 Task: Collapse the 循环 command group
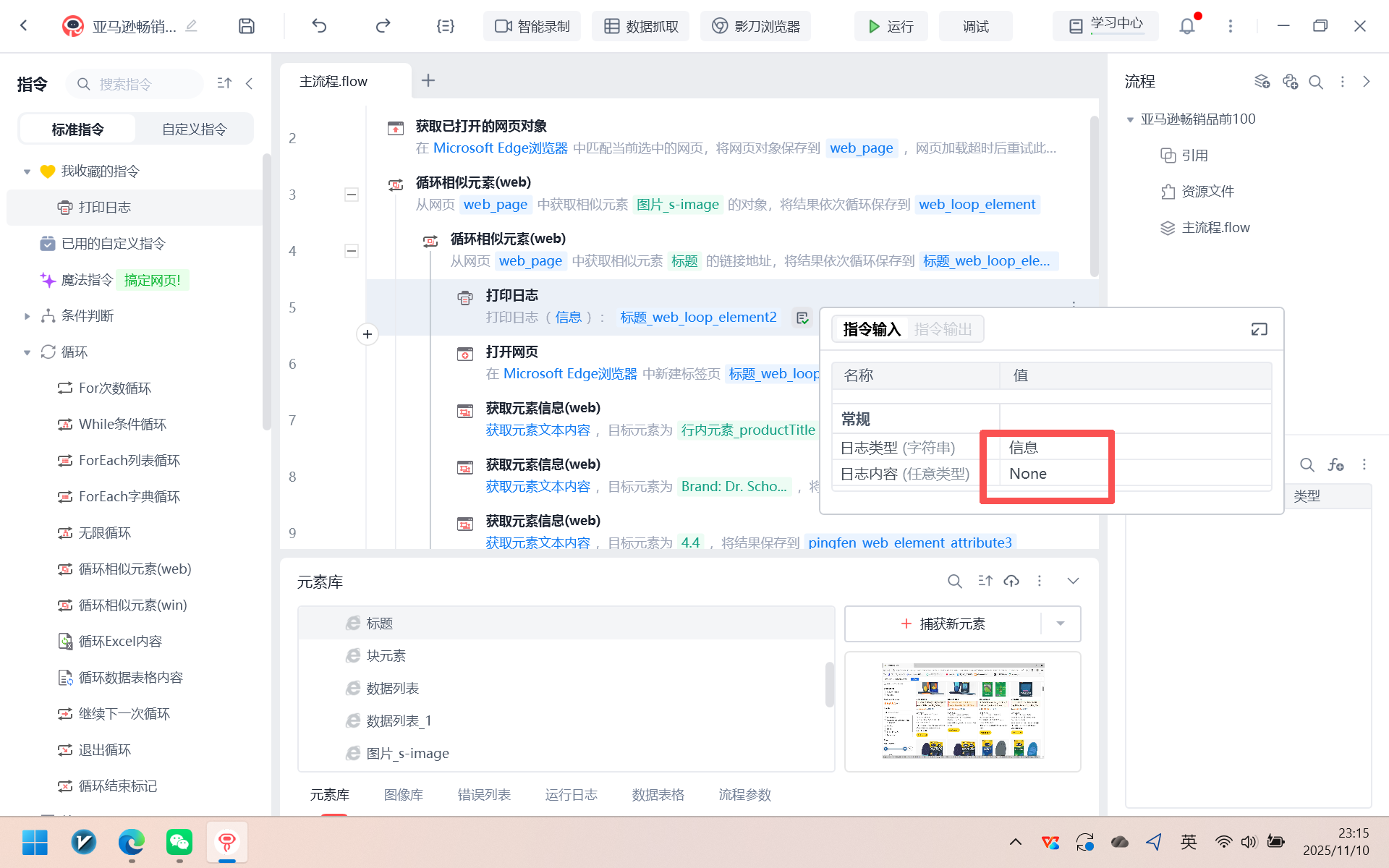[27, 352]
